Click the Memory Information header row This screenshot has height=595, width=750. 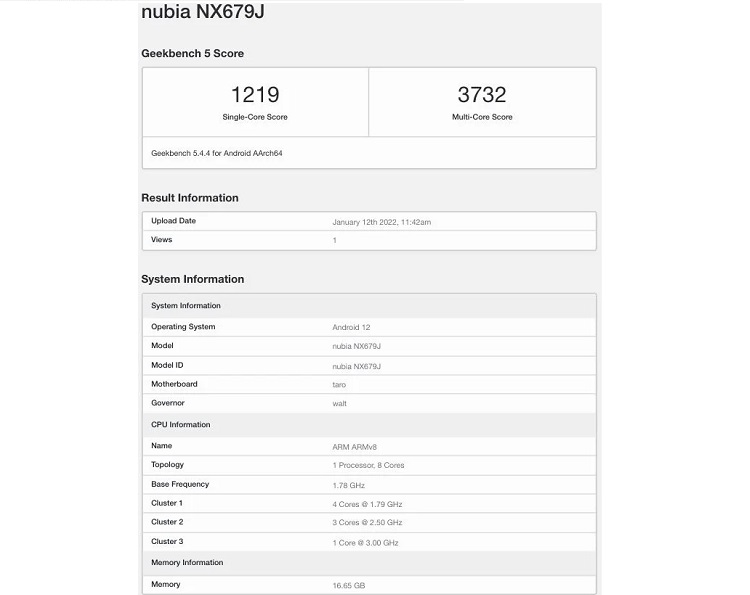(369, 562)
